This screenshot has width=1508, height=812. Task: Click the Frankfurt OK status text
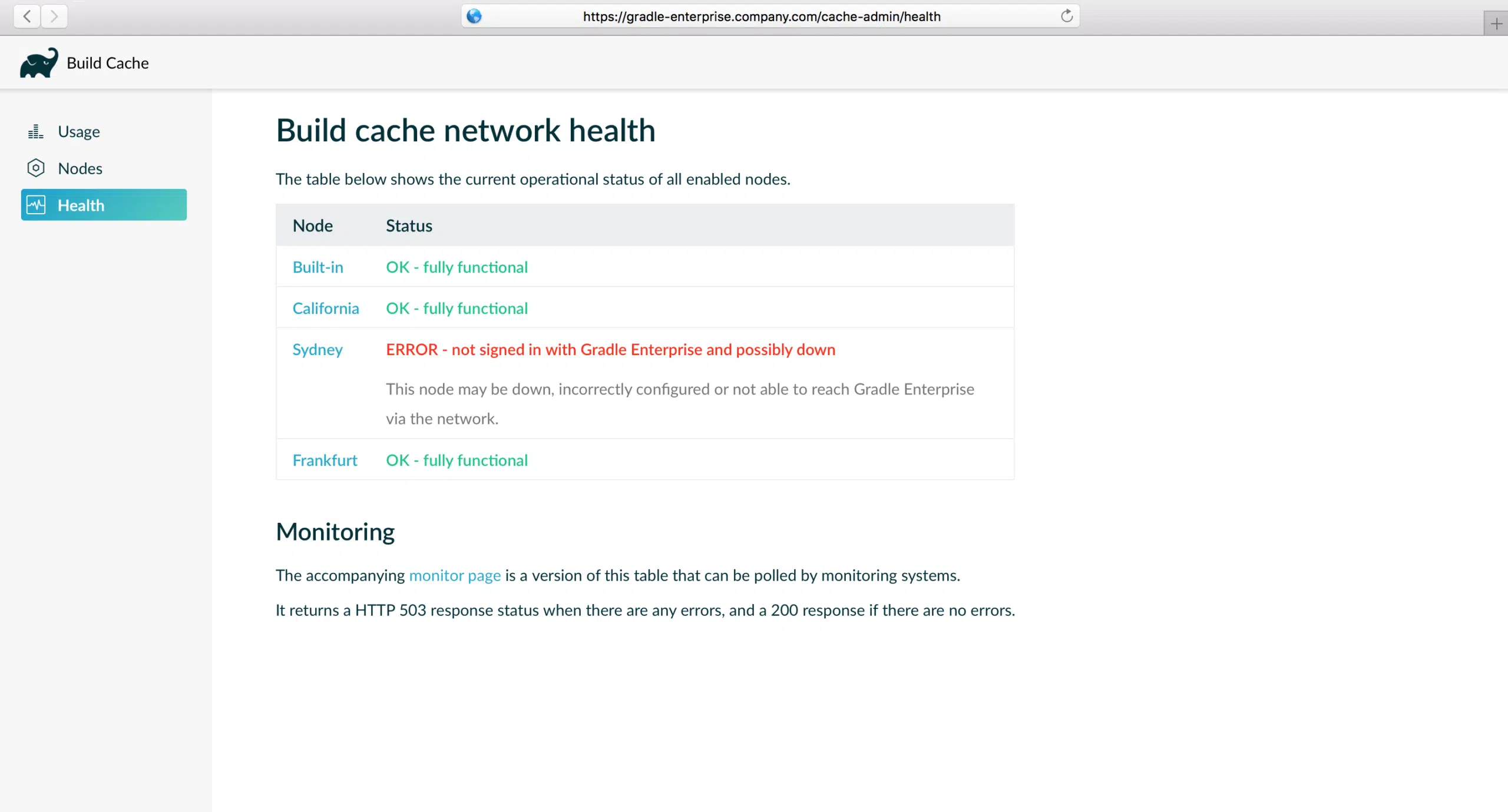pos(457,460)
